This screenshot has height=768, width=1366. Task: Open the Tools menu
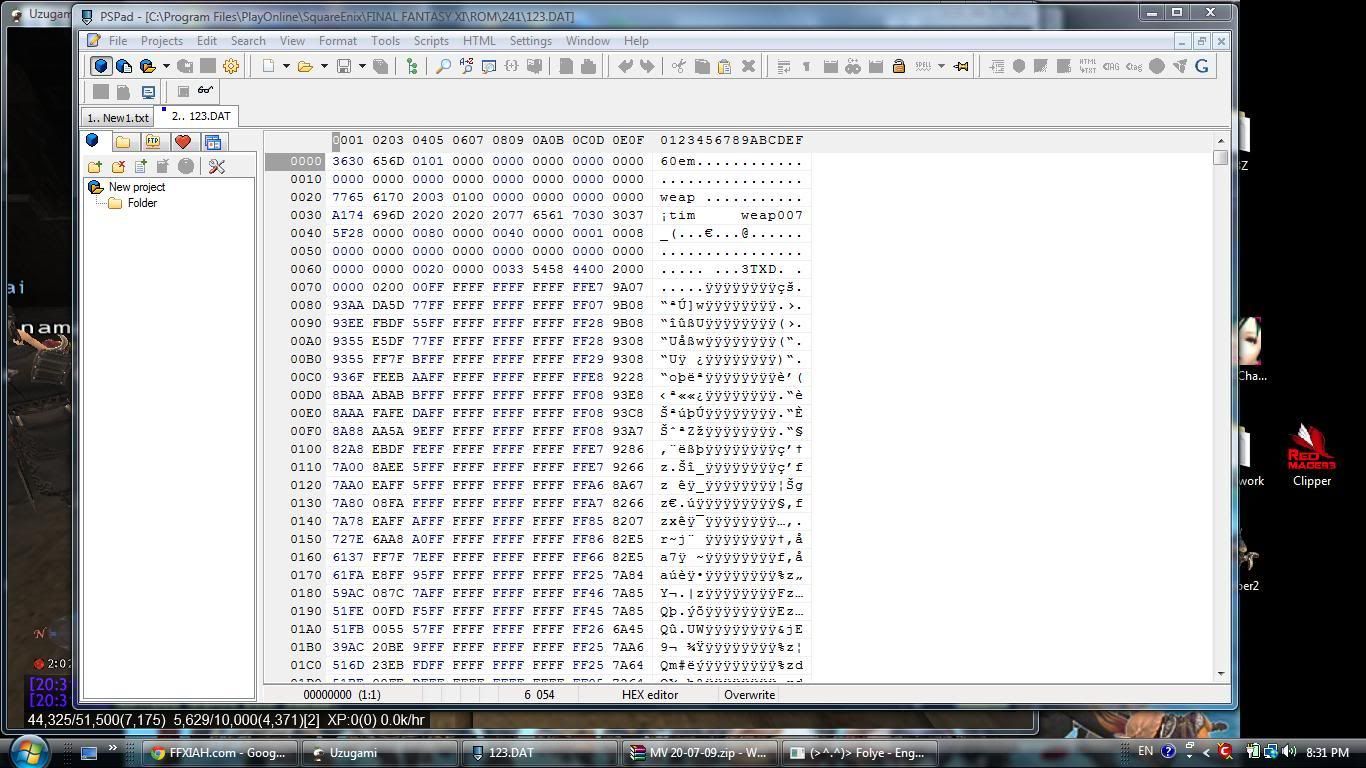click(385, 41)
